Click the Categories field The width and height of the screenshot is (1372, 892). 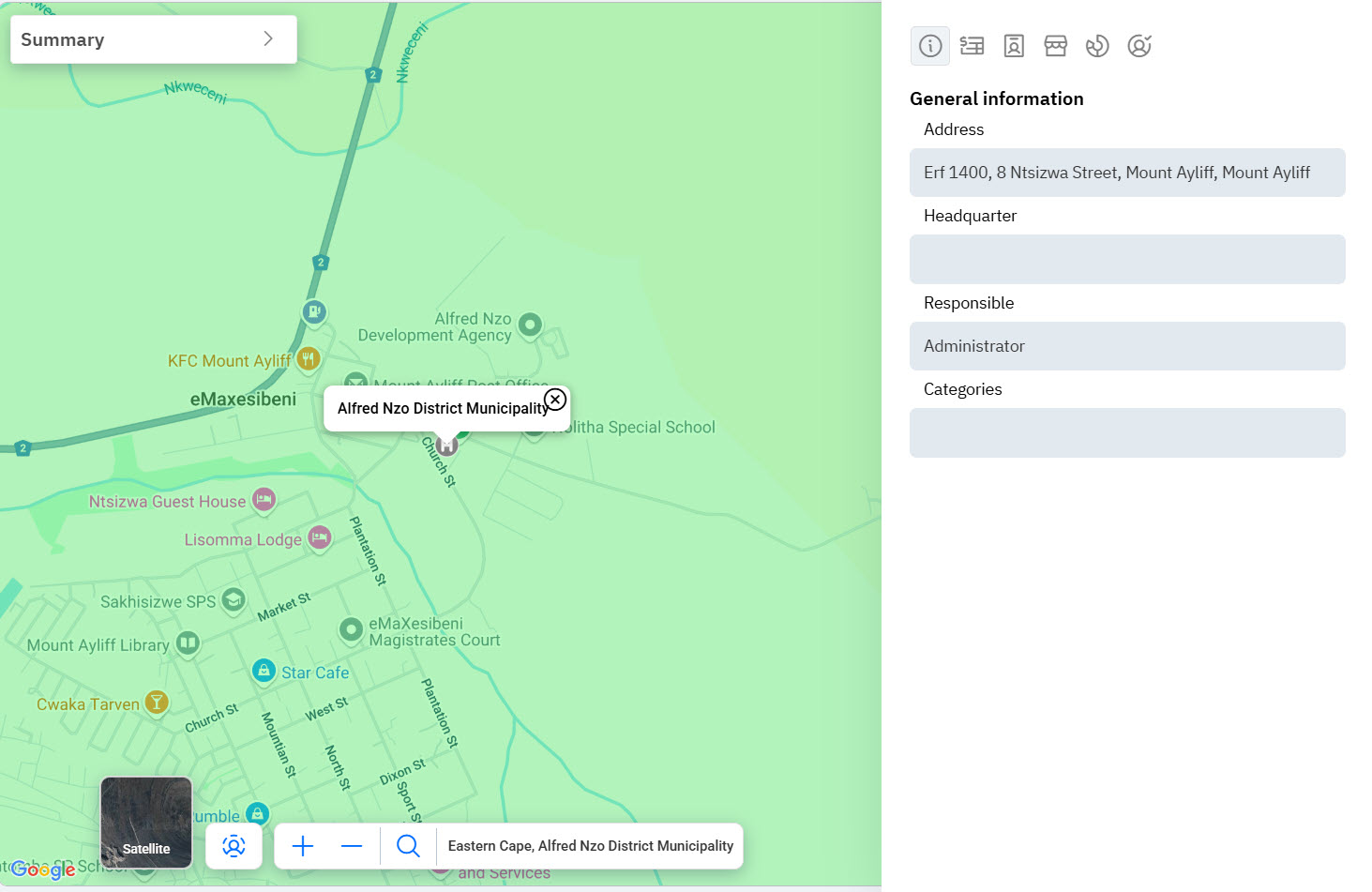pos(1126,432)
